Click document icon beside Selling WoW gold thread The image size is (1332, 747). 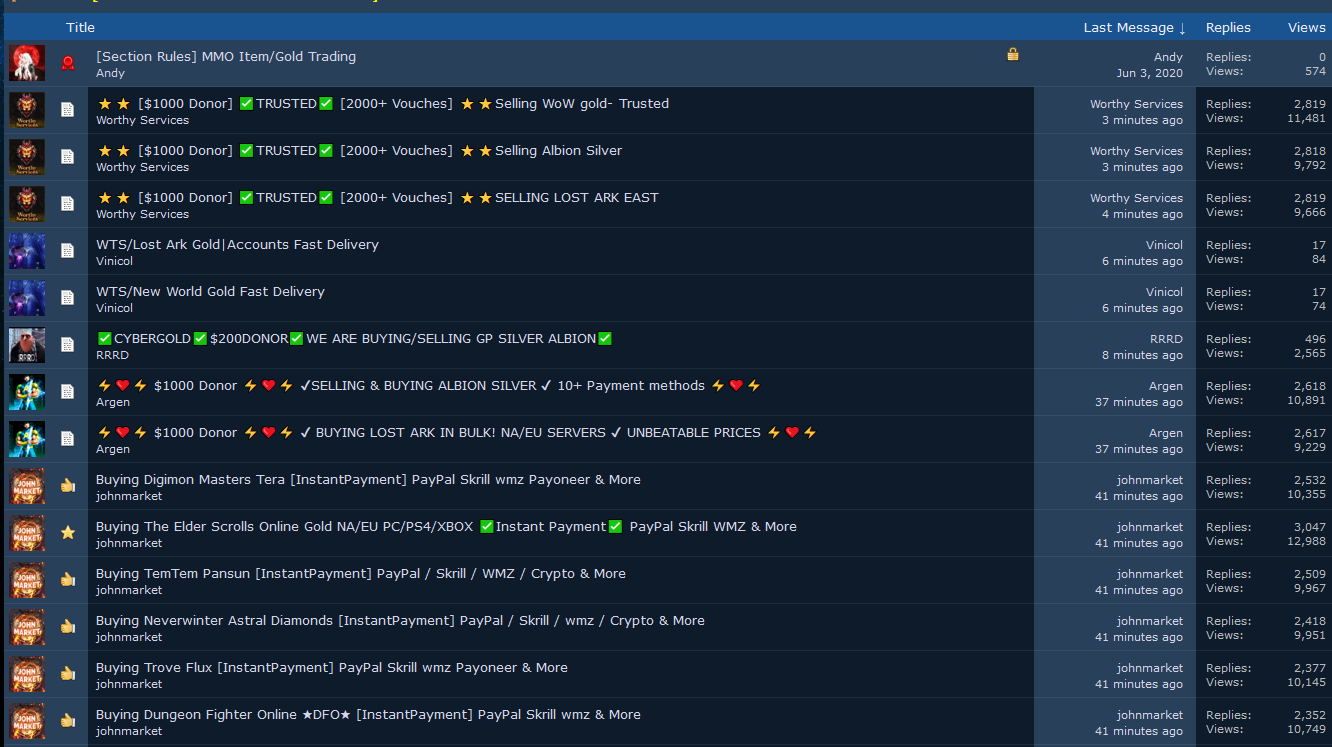click(x=68, y=110)
